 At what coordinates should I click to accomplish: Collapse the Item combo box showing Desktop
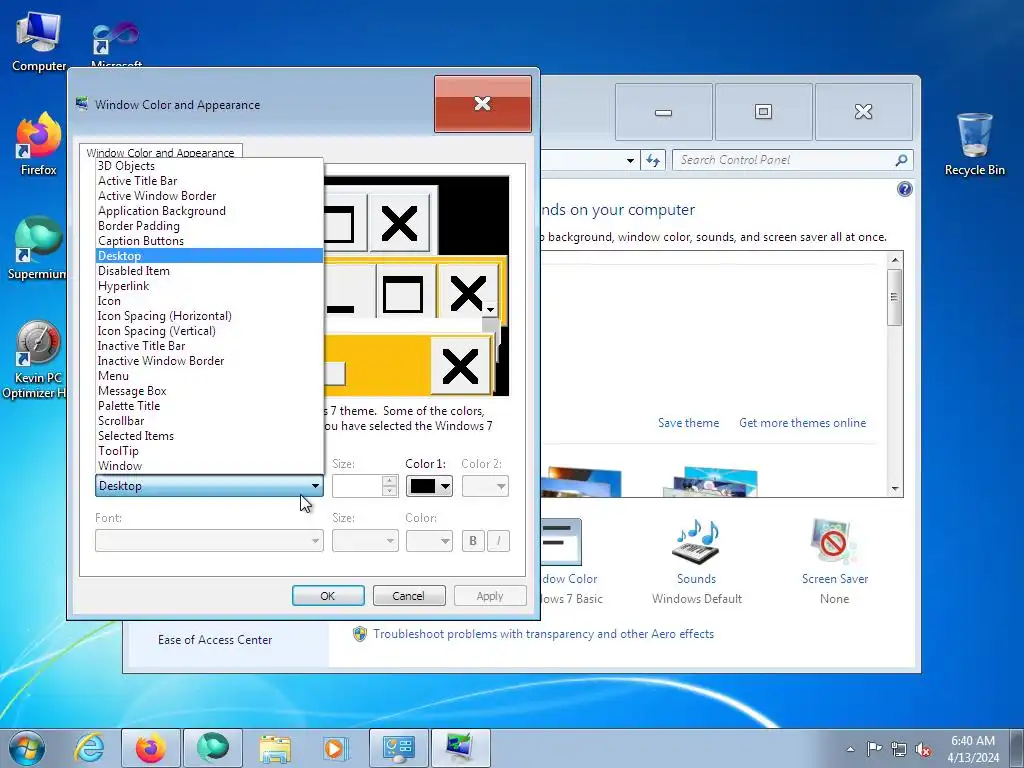coord(209,486)
